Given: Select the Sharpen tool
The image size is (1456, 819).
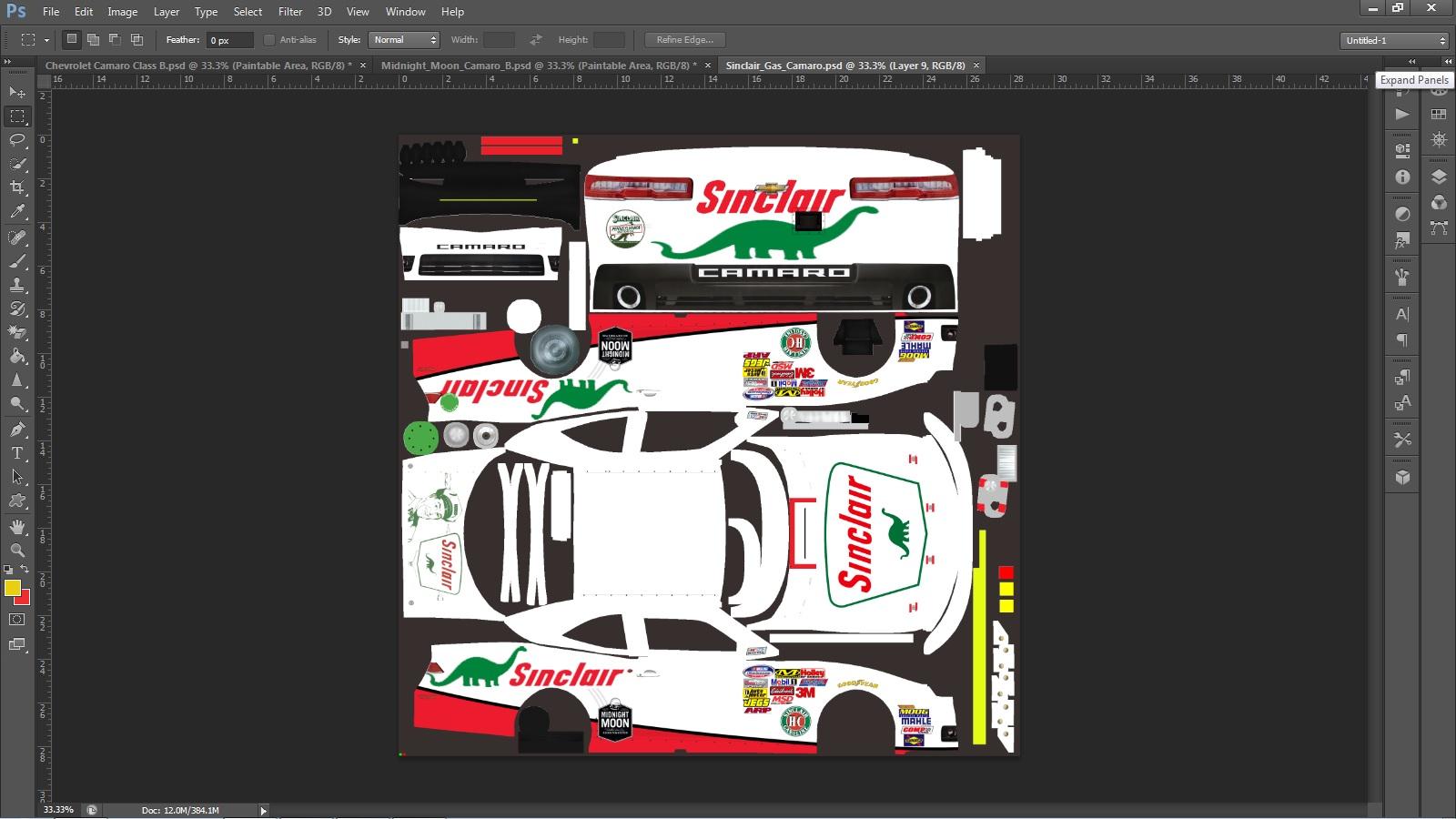Looking at the screenshot, I should click(17, 379).
